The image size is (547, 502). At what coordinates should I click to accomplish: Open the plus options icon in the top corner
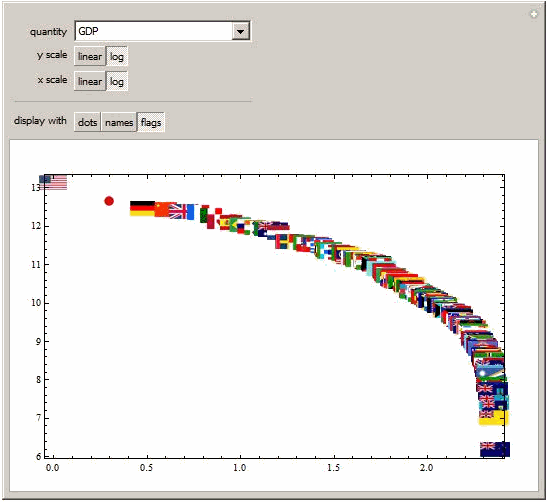coord(534,14)
